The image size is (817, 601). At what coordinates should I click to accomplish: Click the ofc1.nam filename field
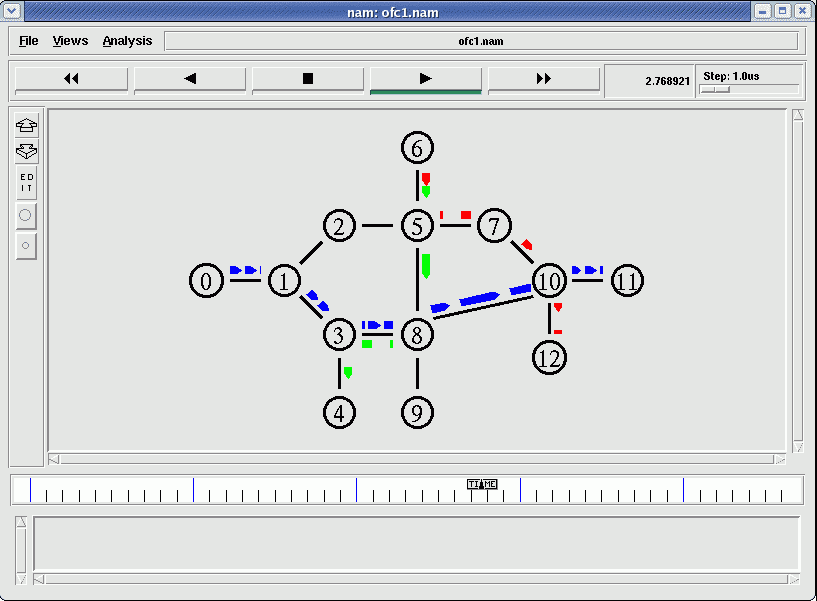tap(481, 41)
